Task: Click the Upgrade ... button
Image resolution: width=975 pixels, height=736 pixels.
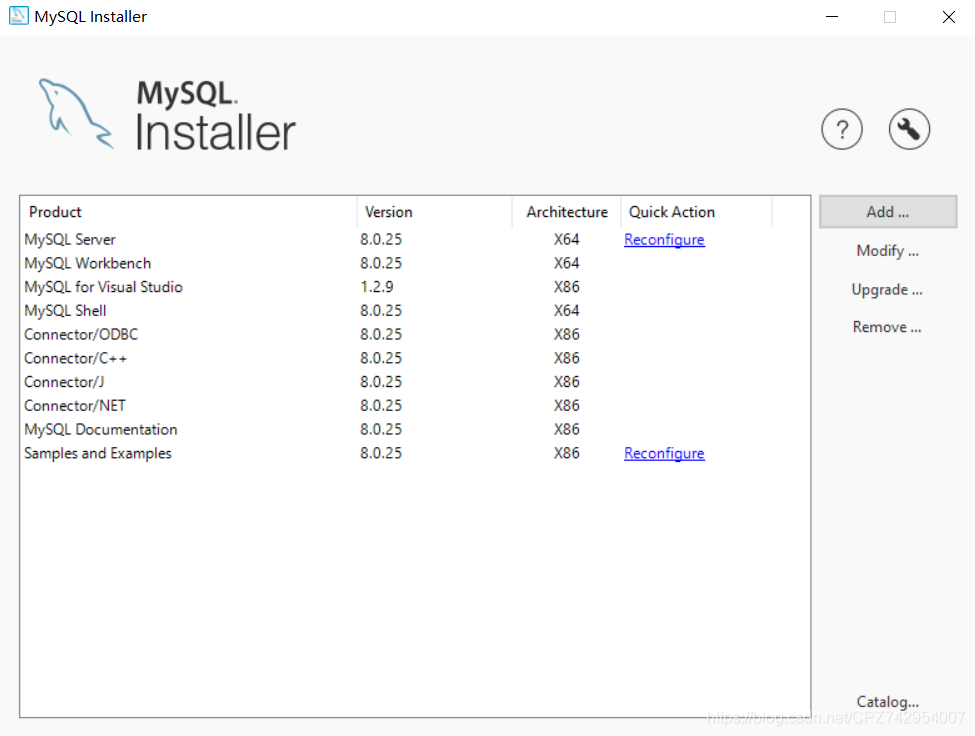Action: (x=887, y=290)
